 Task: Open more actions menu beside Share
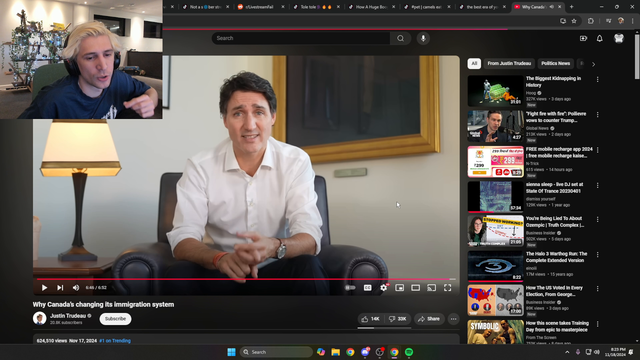[x=453, y=319]
